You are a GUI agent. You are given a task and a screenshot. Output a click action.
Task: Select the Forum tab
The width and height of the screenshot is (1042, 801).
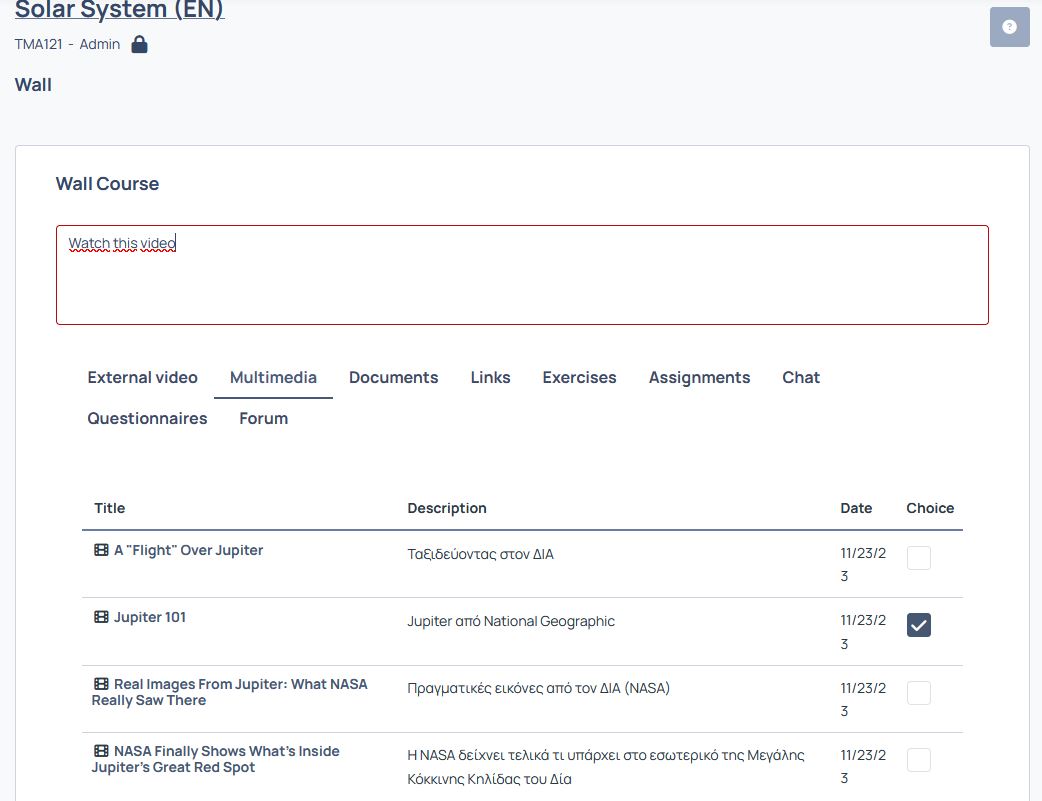(263, 419)
